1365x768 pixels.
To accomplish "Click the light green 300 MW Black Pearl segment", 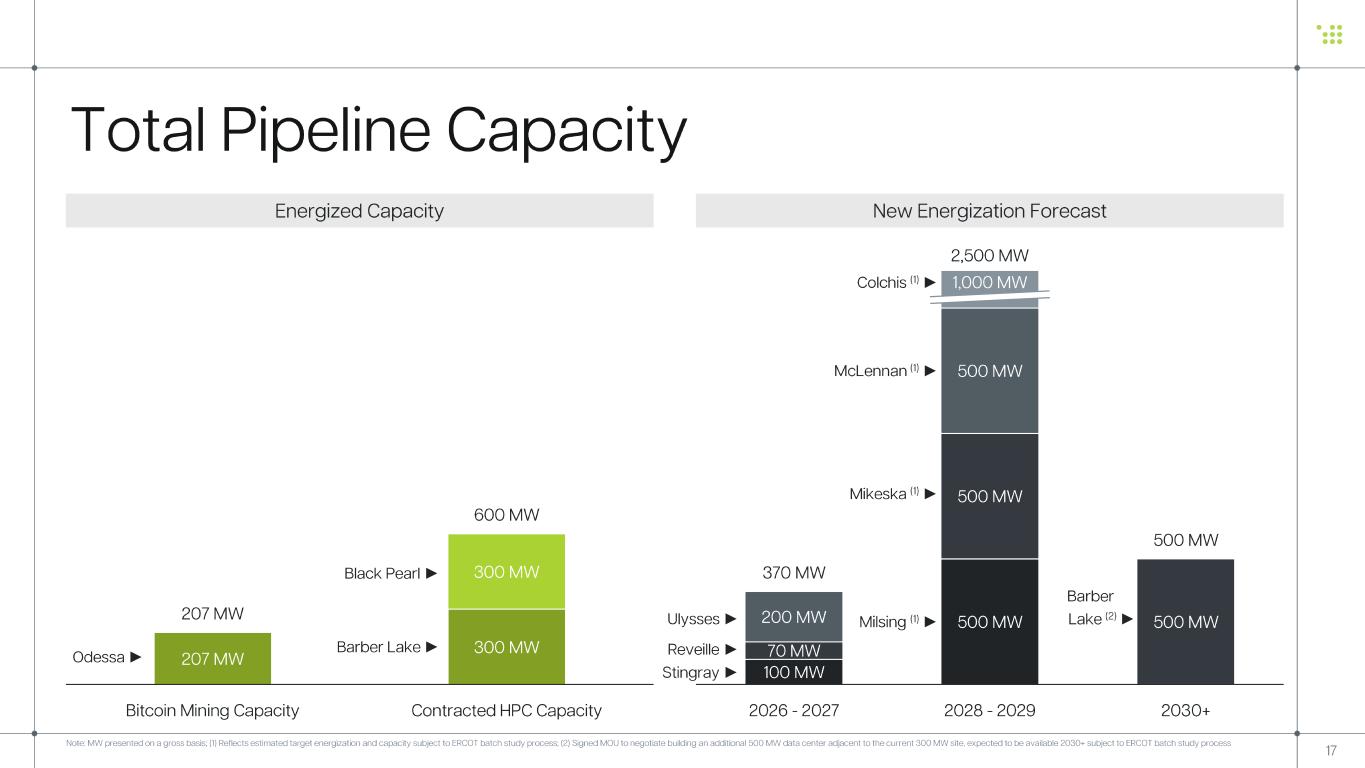I will [506, 572].
